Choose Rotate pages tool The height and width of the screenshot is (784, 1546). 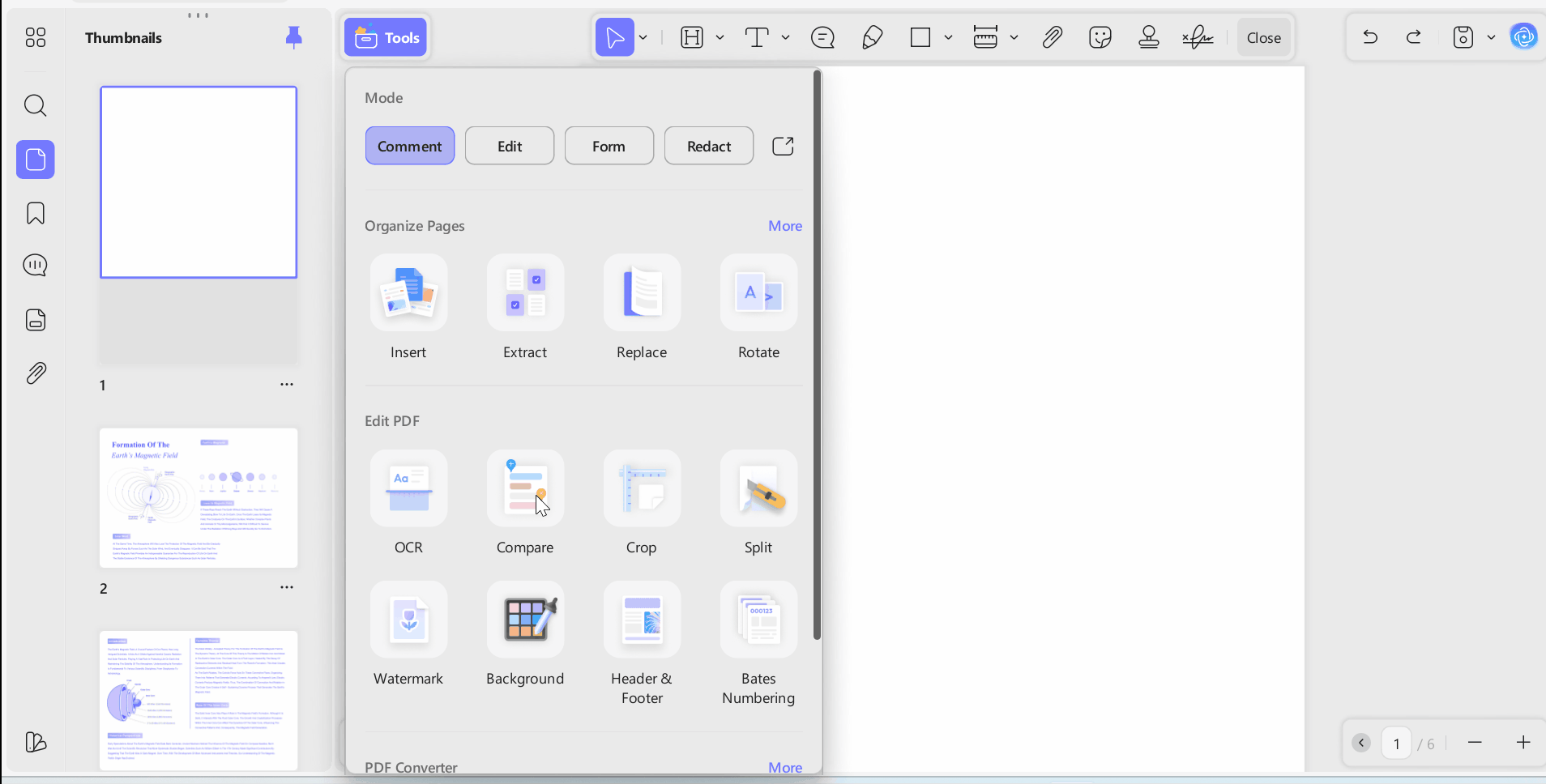(758, 308)
